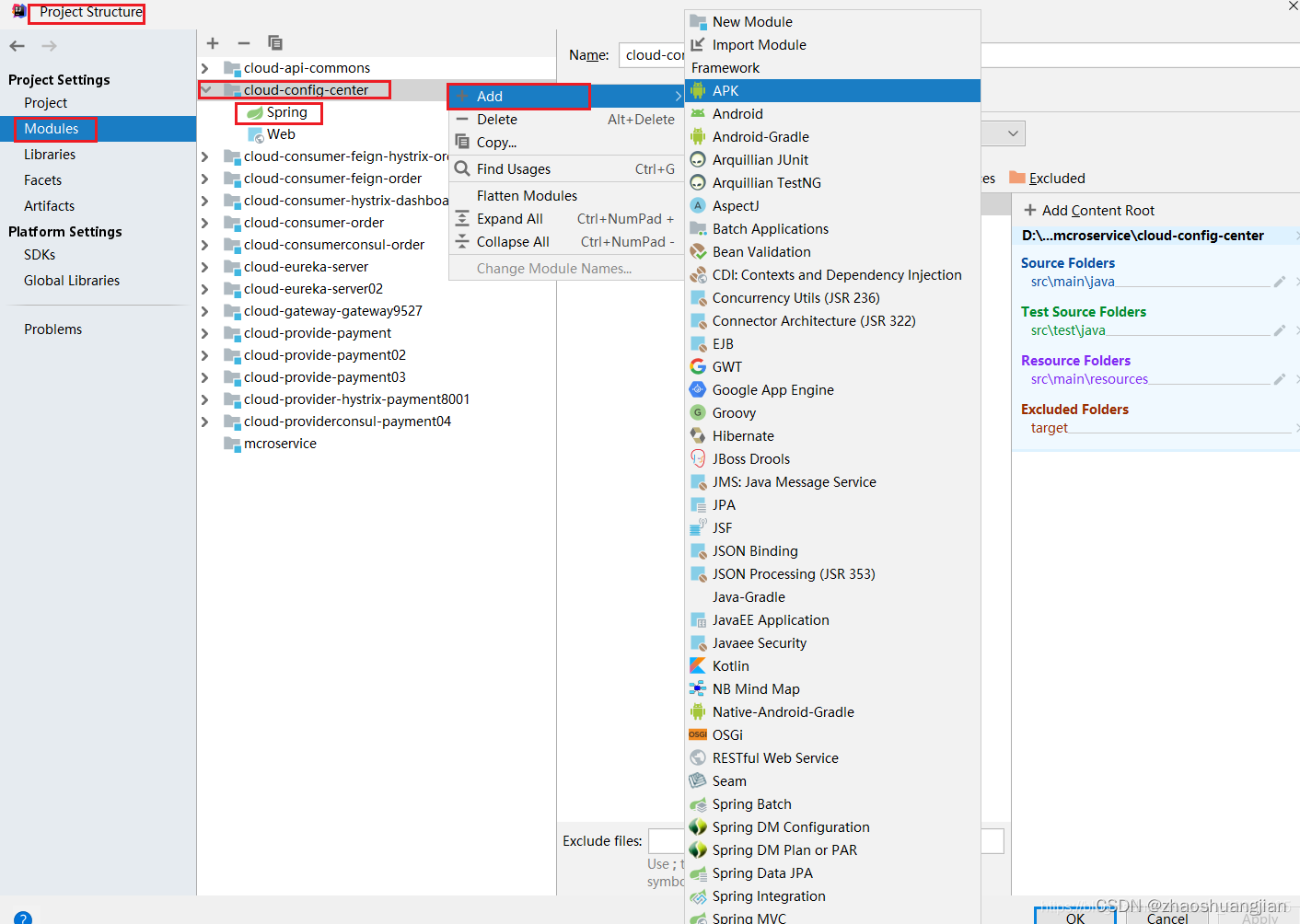1300x924 pixels.
Task: Select Expand All menu entry
Action: 566,219
